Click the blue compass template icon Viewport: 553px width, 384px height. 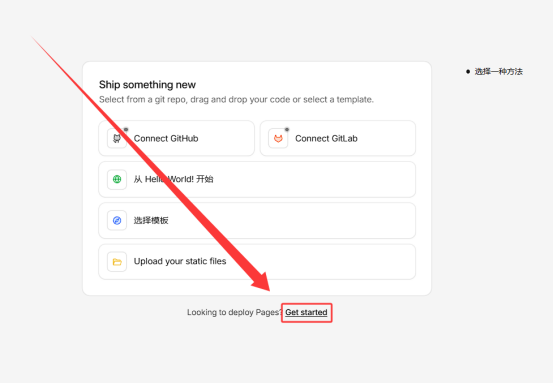[x=117, y=221]
